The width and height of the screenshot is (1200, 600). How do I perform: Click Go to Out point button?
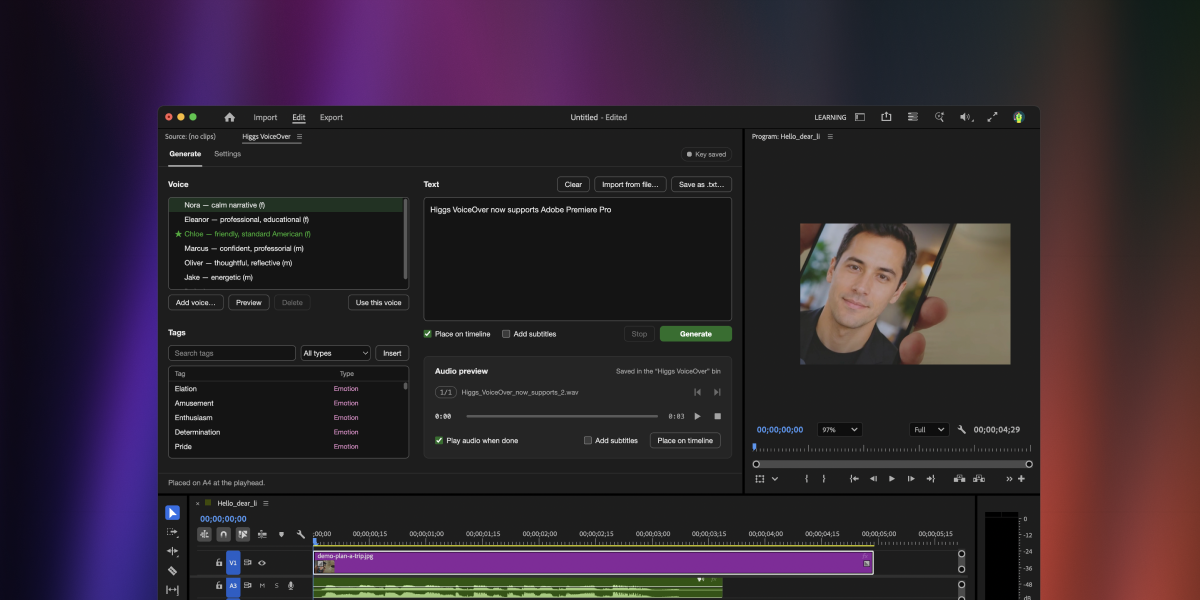click(930, 479)
